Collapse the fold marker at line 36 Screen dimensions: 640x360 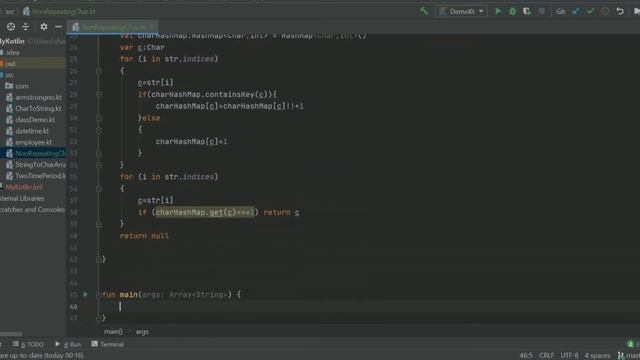pos(99,189)
